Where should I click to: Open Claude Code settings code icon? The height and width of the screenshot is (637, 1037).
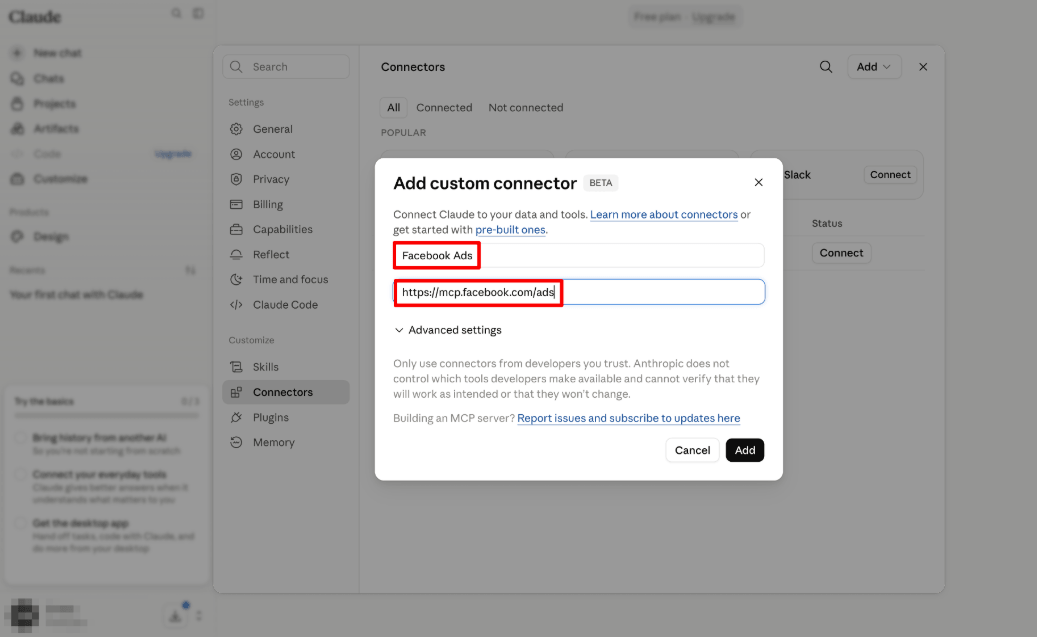(x=236, y=305)
